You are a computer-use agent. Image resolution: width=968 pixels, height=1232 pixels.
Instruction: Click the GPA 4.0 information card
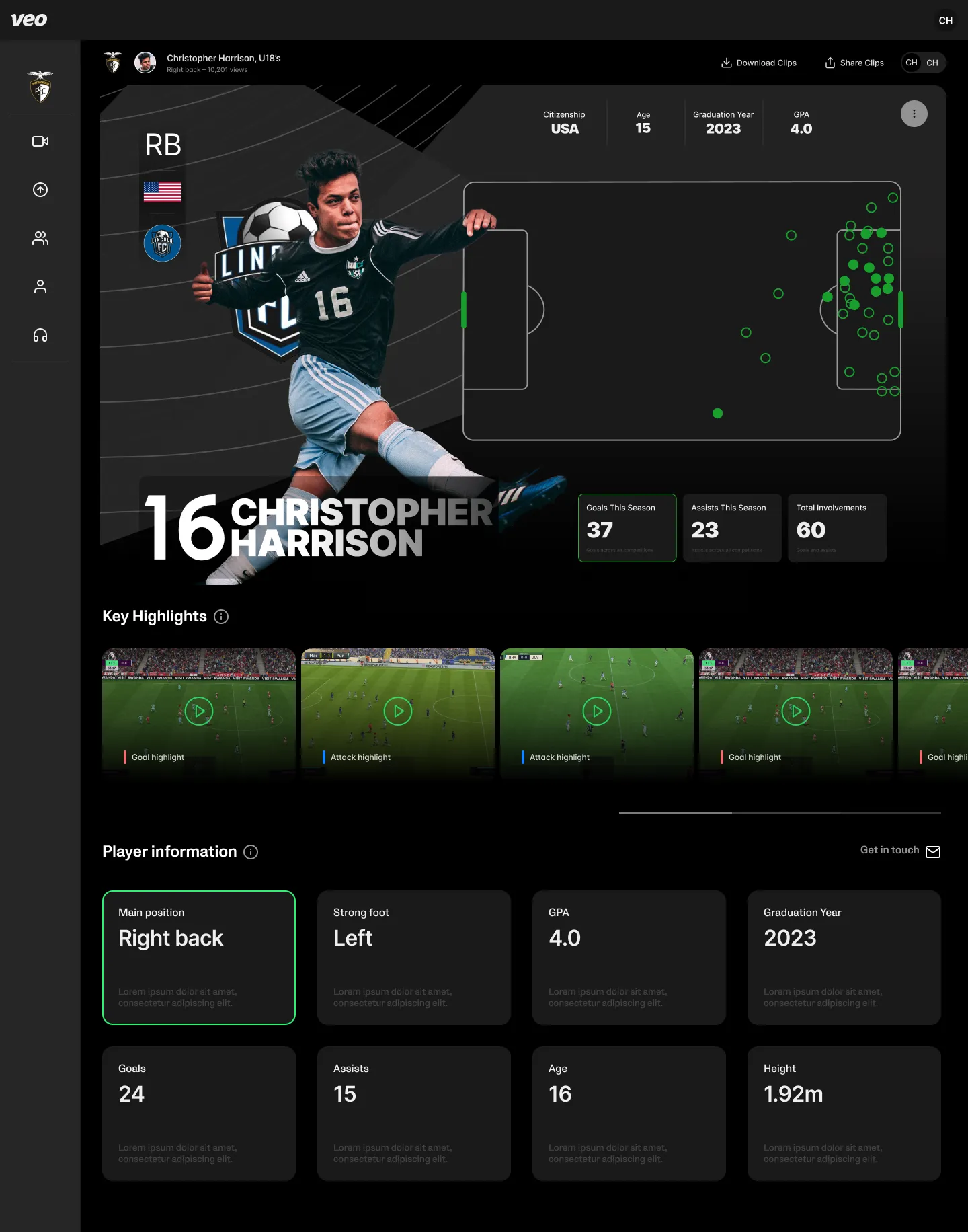(x=629, y=958)
